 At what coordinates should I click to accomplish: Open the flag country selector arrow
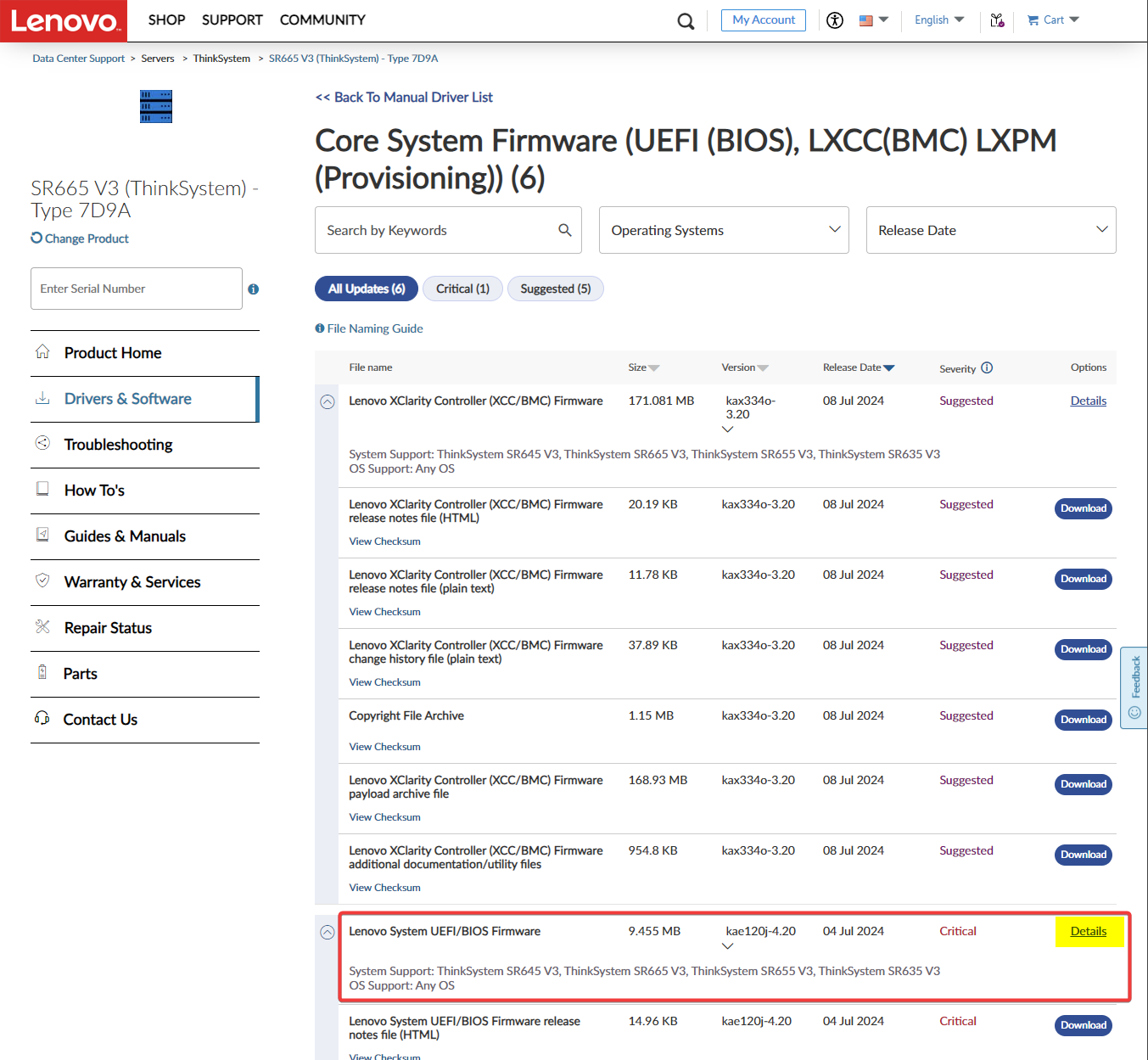(883, 20)
